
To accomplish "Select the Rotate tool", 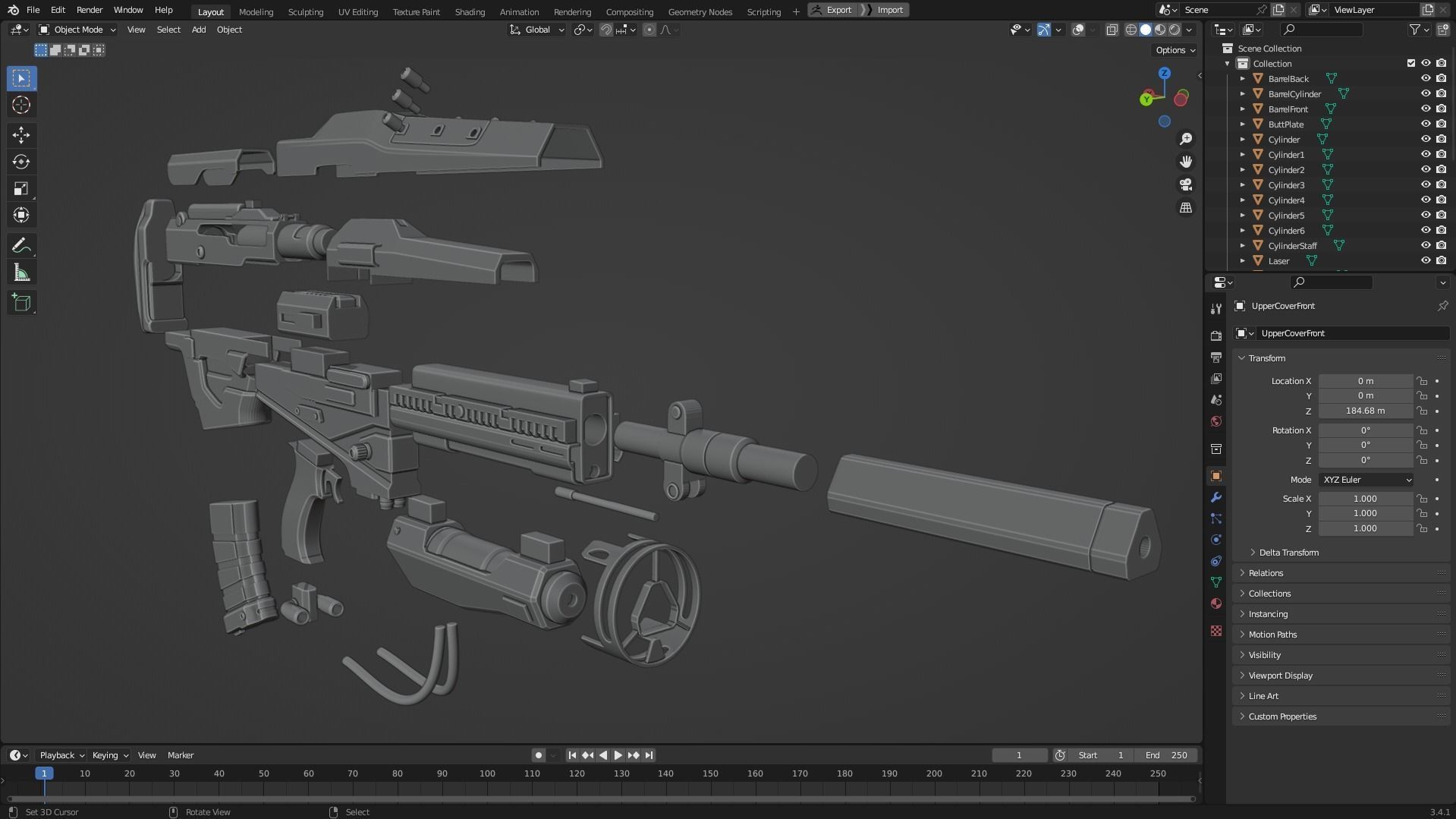I will [x=21, y=162].
